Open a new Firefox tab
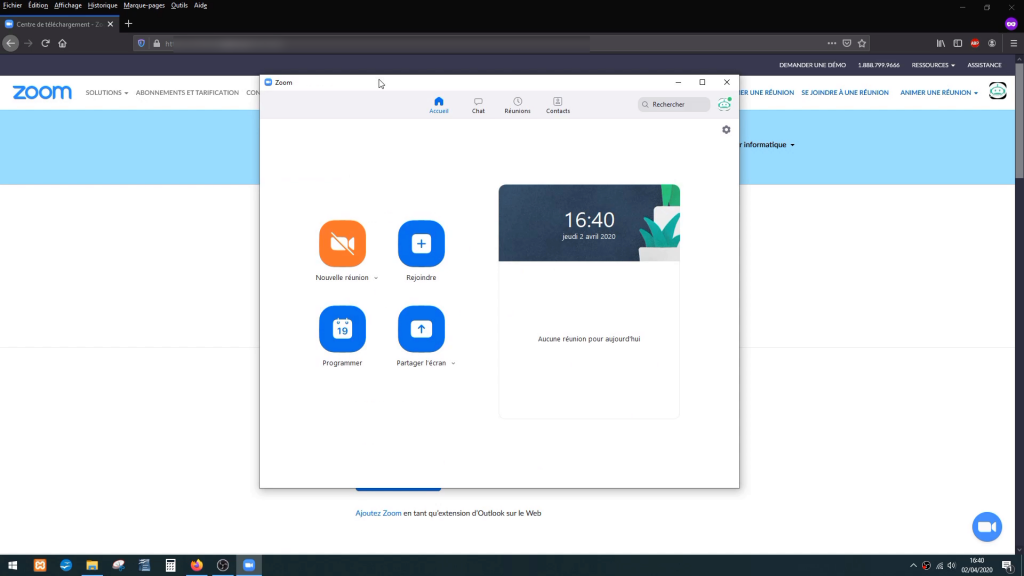The width and height of the screenshot is (1024, 576). (x=129, y=24)
